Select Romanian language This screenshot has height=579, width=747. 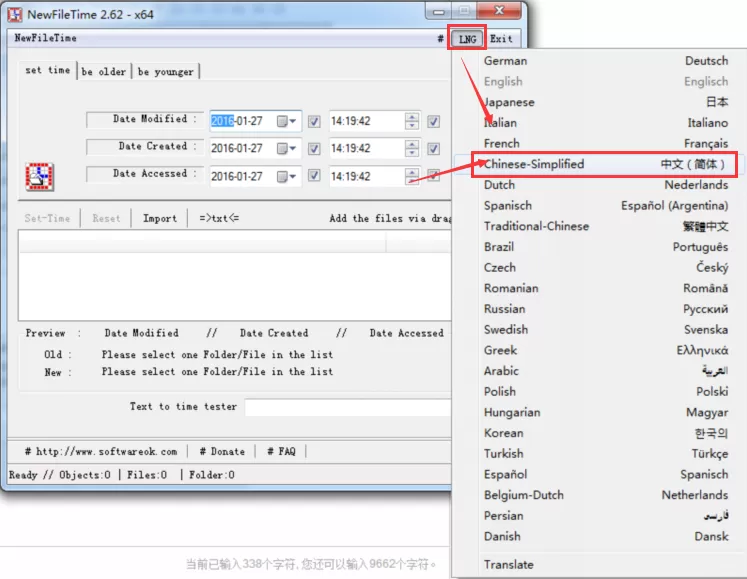tap(599, 288)
